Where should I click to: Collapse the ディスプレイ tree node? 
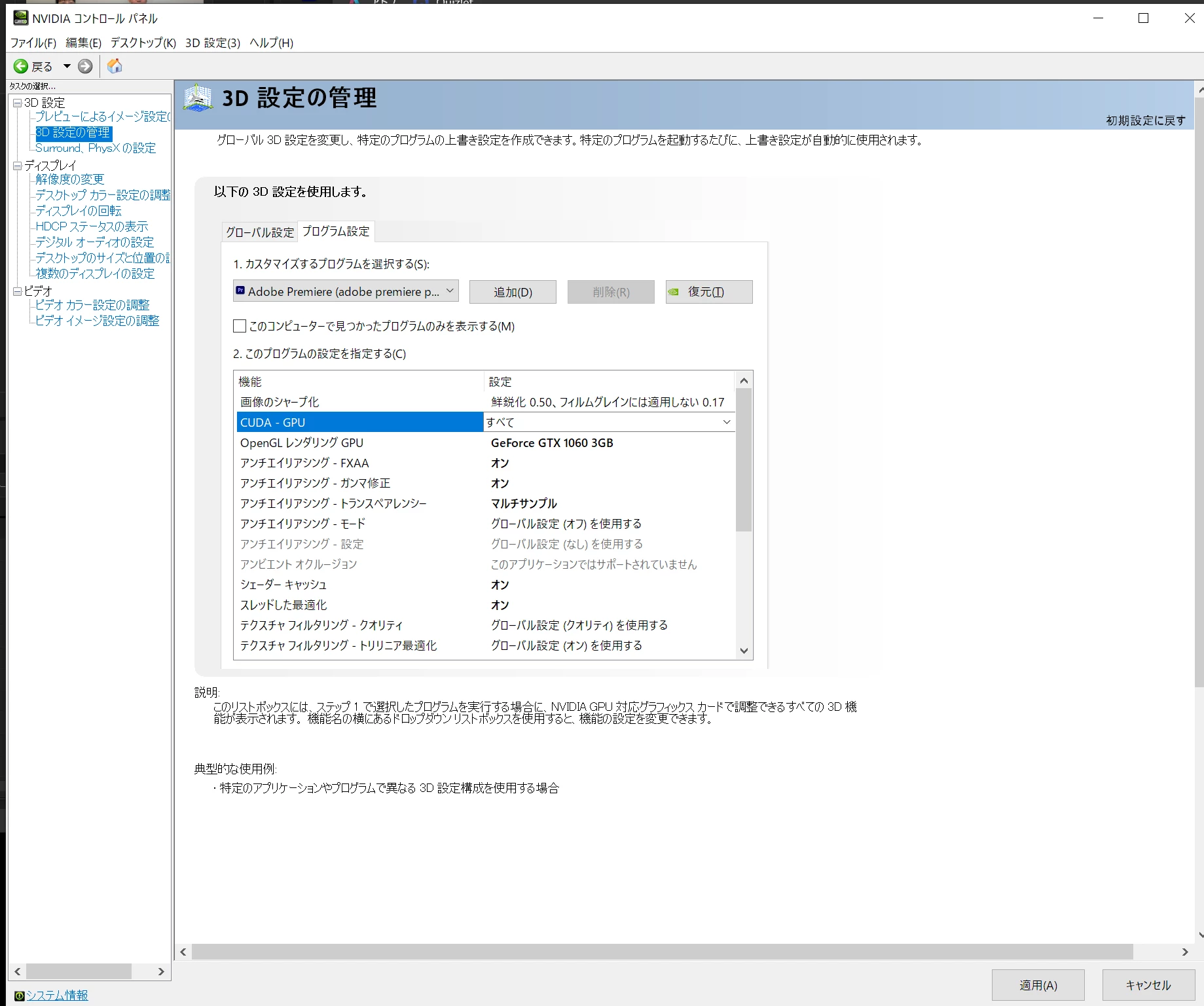point(17,166)
